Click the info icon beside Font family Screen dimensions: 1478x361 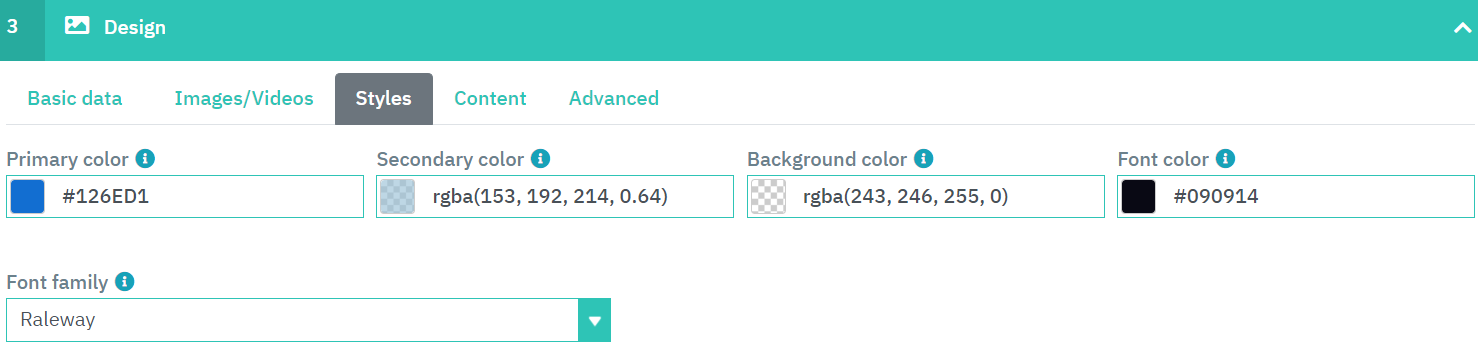pos(124,282)
